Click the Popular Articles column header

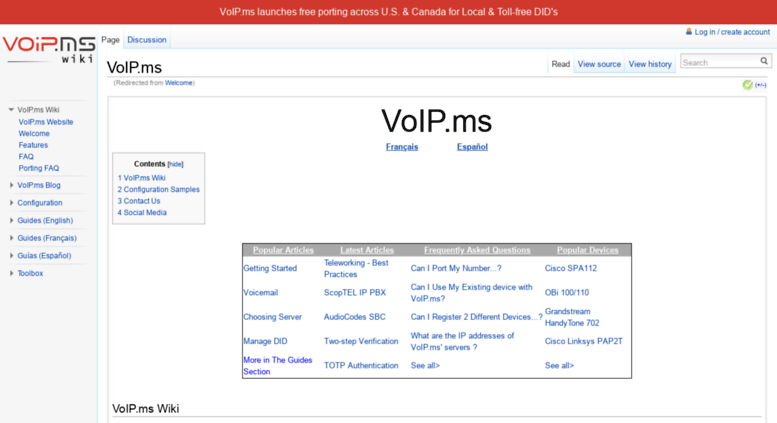283,250
